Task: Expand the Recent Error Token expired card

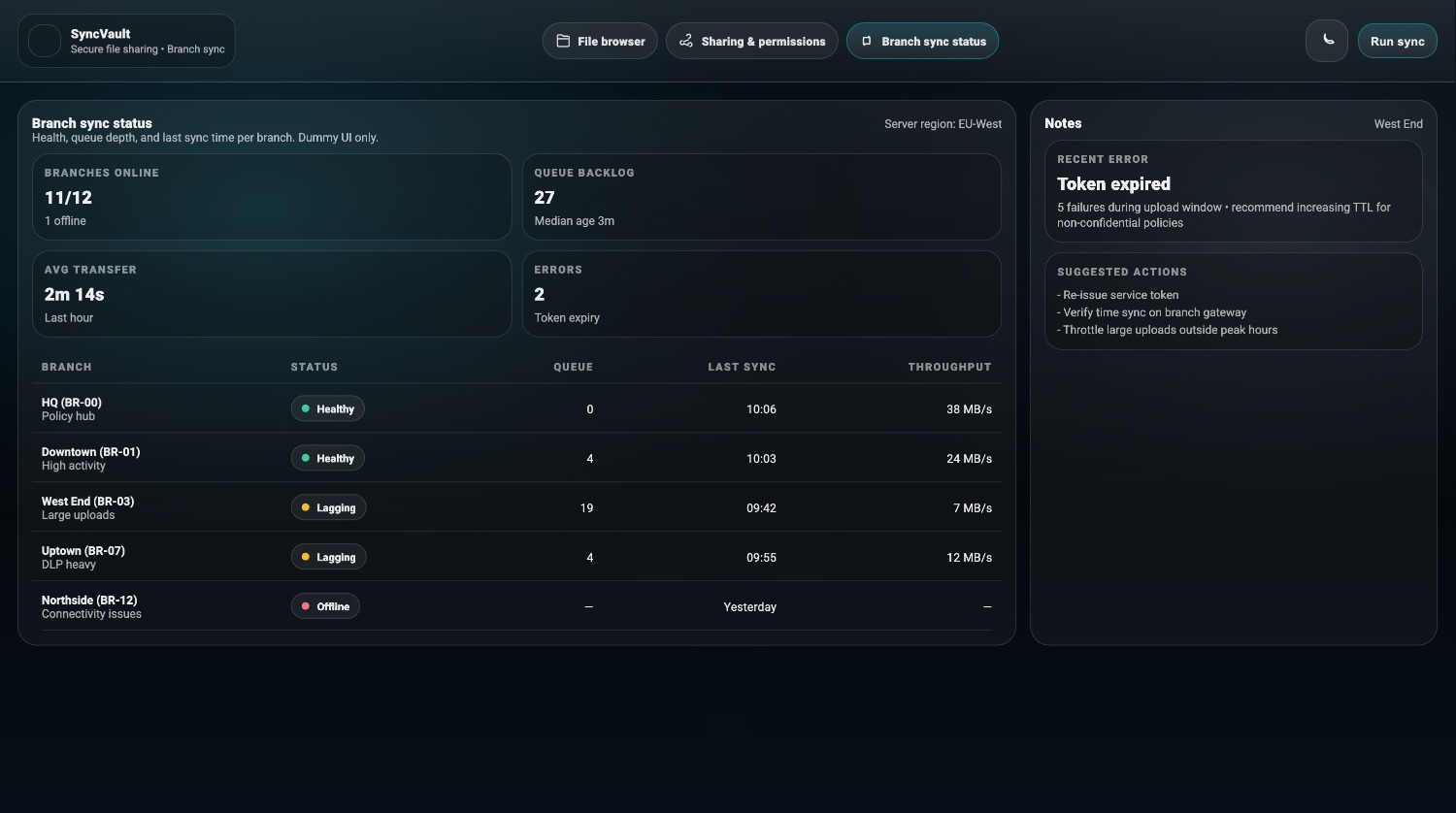Action: (x=1233, y=190)
